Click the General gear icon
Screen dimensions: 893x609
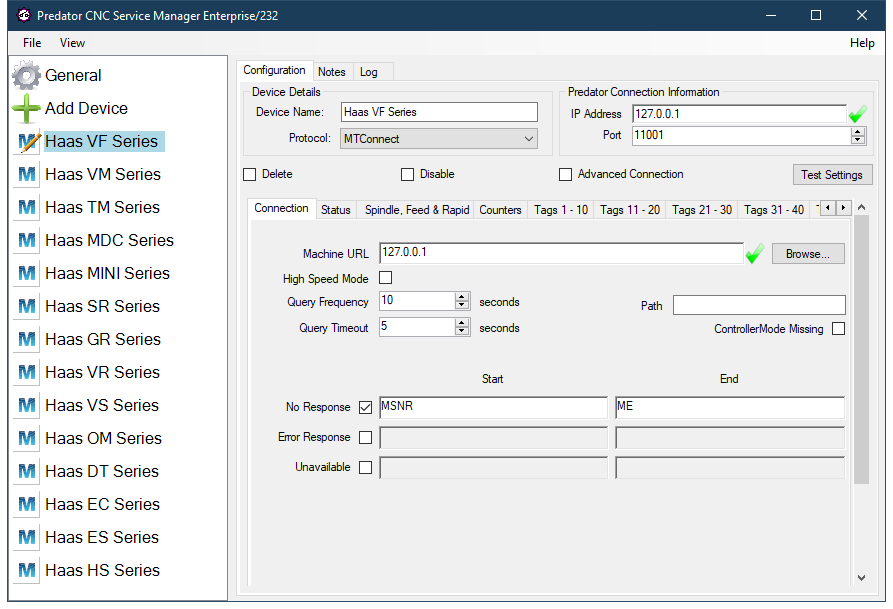(27, 76)
